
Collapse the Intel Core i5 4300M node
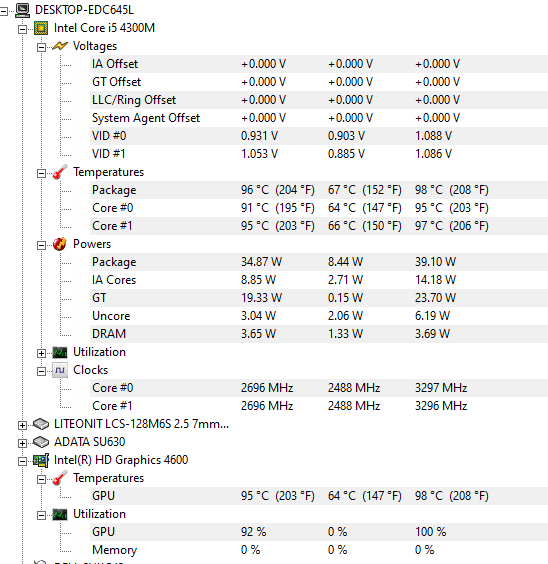(x=22, y=29)
